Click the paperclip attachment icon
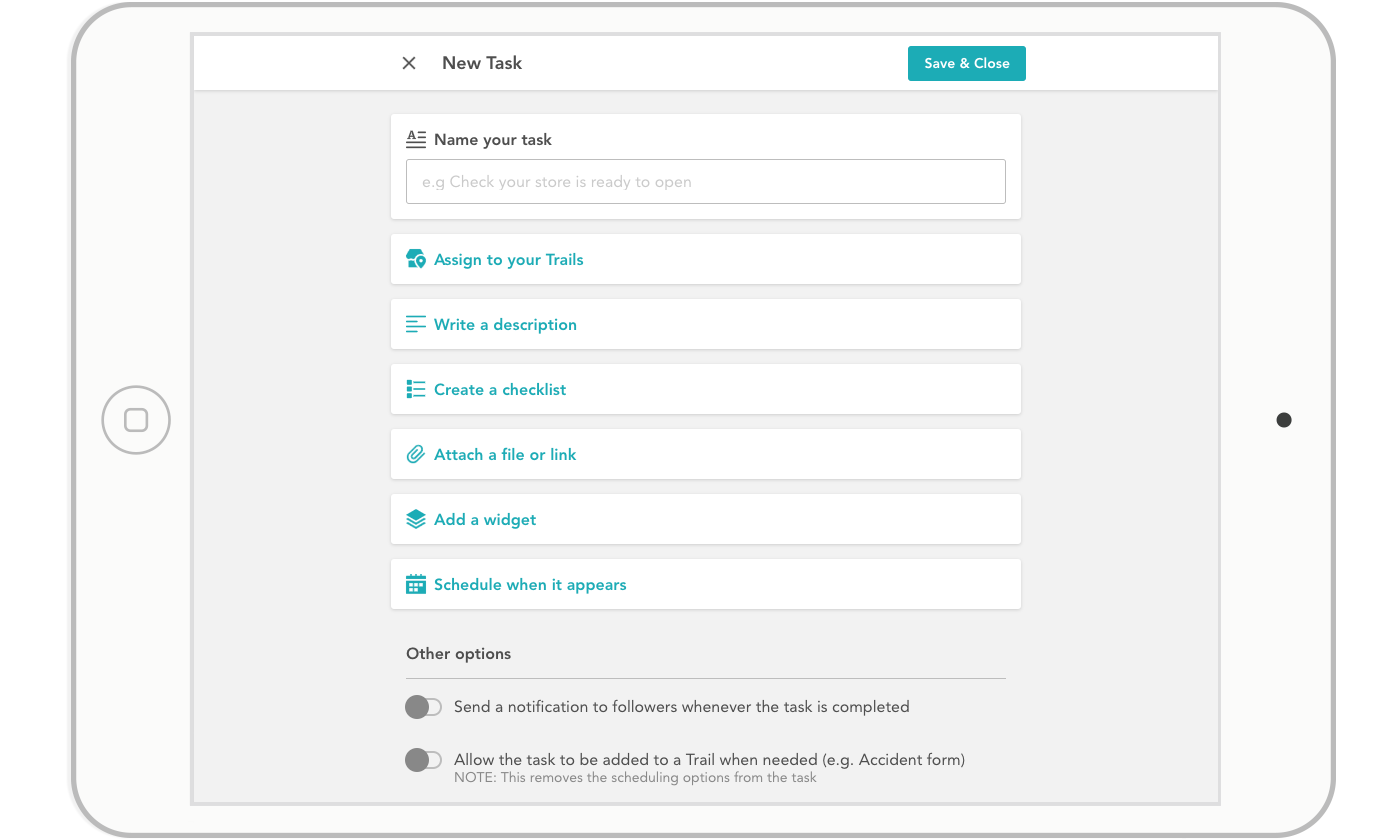Screen dimensions: 1400x840 [x=415, y=453]
